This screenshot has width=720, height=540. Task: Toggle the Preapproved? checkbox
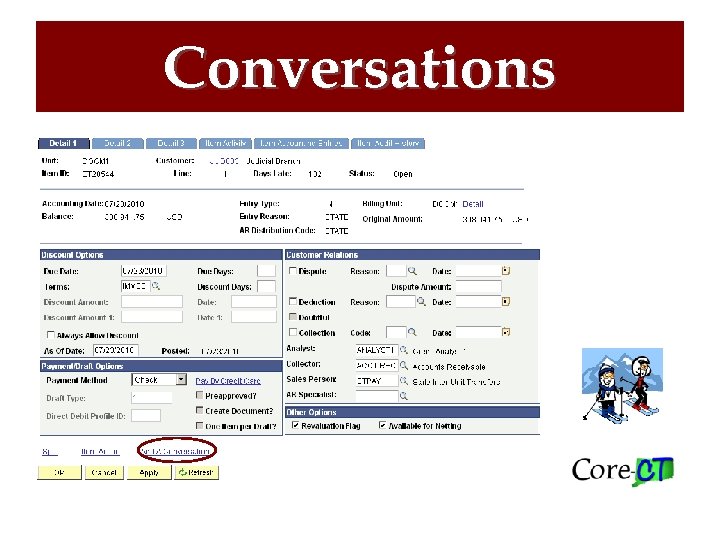point(199,395)
